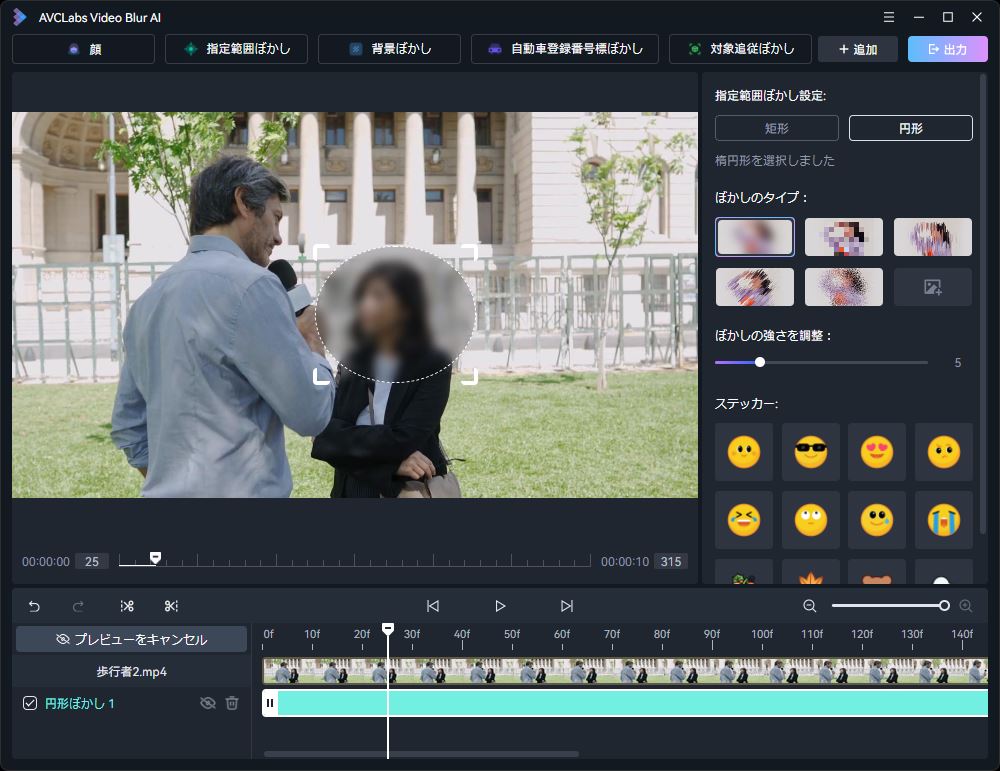This screenshot has width=1000, height=771.
Task: Toggle visibility of 円形ぼかし 1 track
Action: (207, 703)
